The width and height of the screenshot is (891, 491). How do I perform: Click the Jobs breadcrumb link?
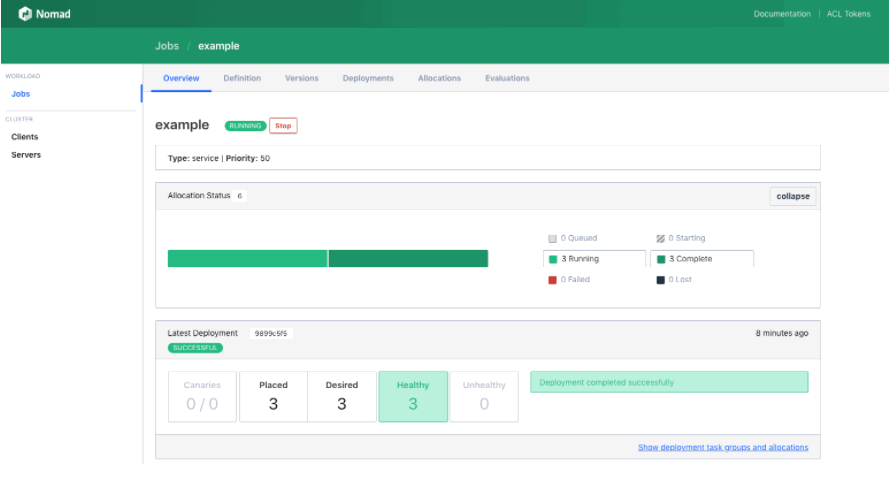pyautogui.click(x=166, y=46)
